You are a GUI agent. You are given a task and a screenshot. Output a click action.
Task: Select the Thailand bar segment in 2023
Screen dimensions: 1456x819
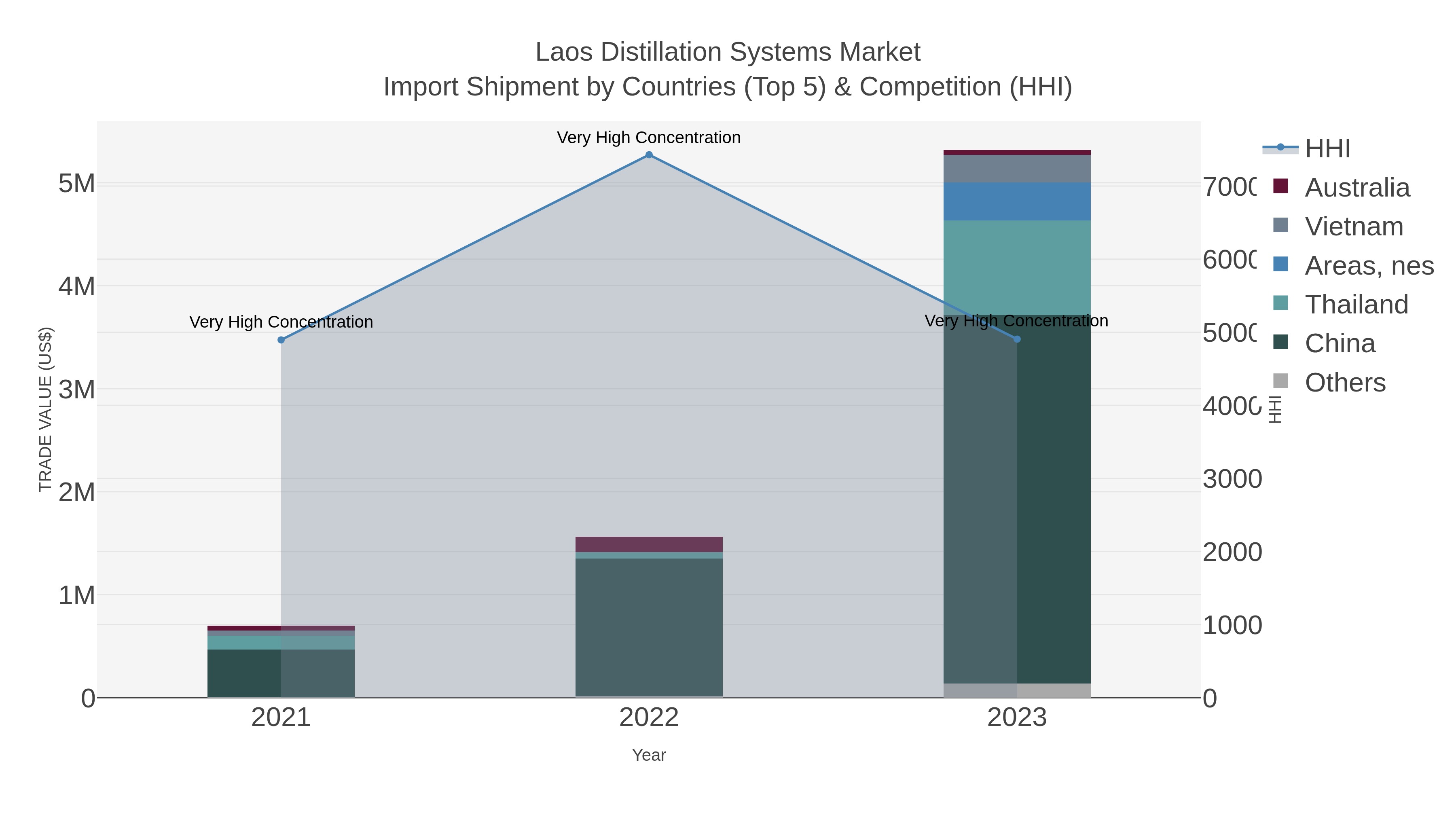(x=1017, y=267)
